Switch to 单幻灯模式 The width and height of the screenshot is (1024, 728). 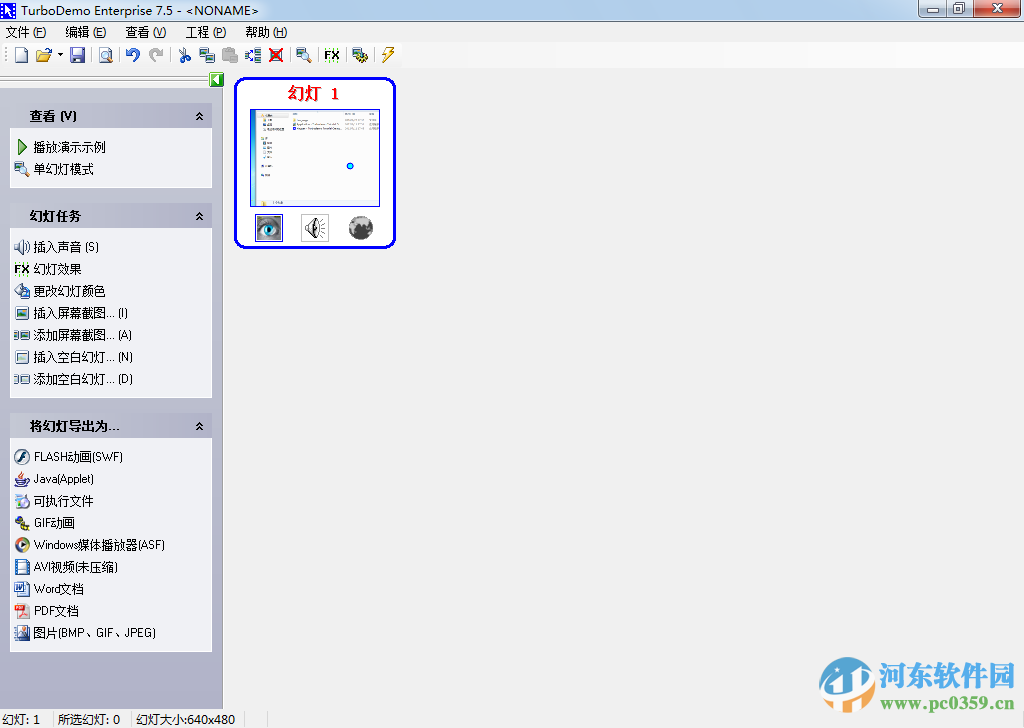[x=54, y=169]
